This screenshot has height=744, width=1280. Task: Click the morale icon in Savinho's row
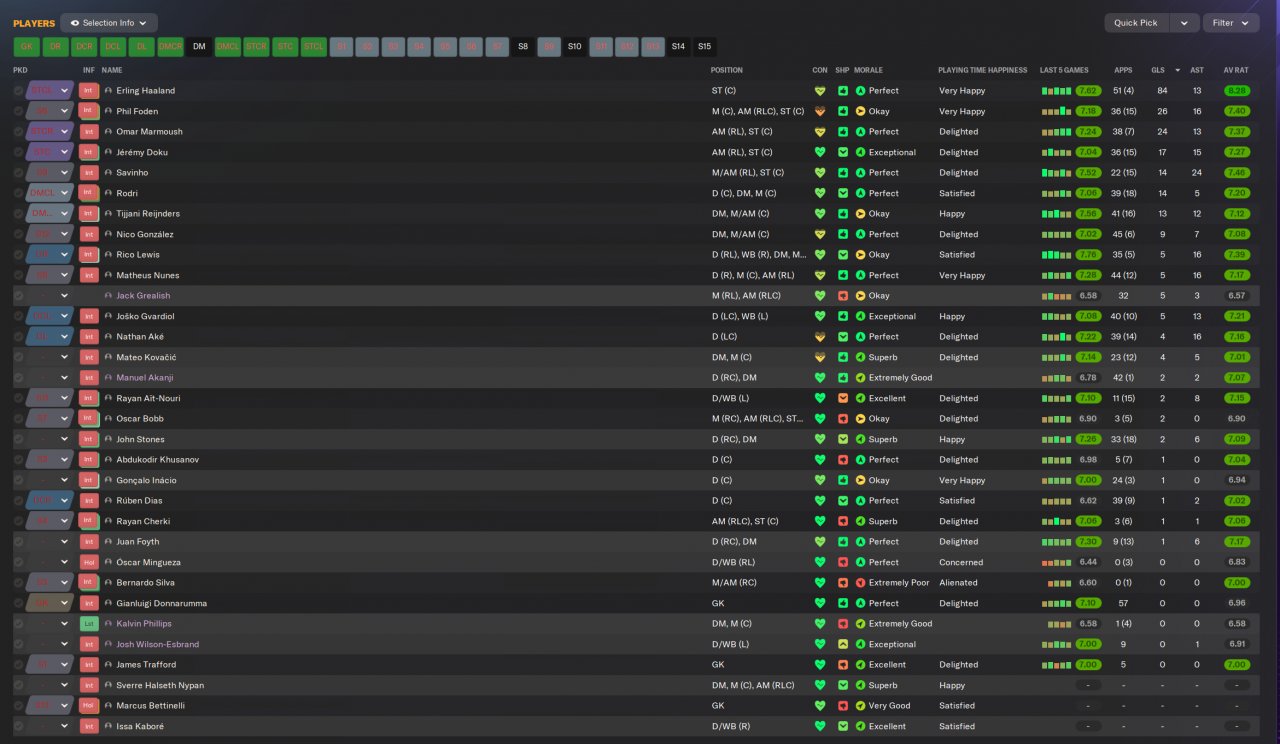coord(860,173)
